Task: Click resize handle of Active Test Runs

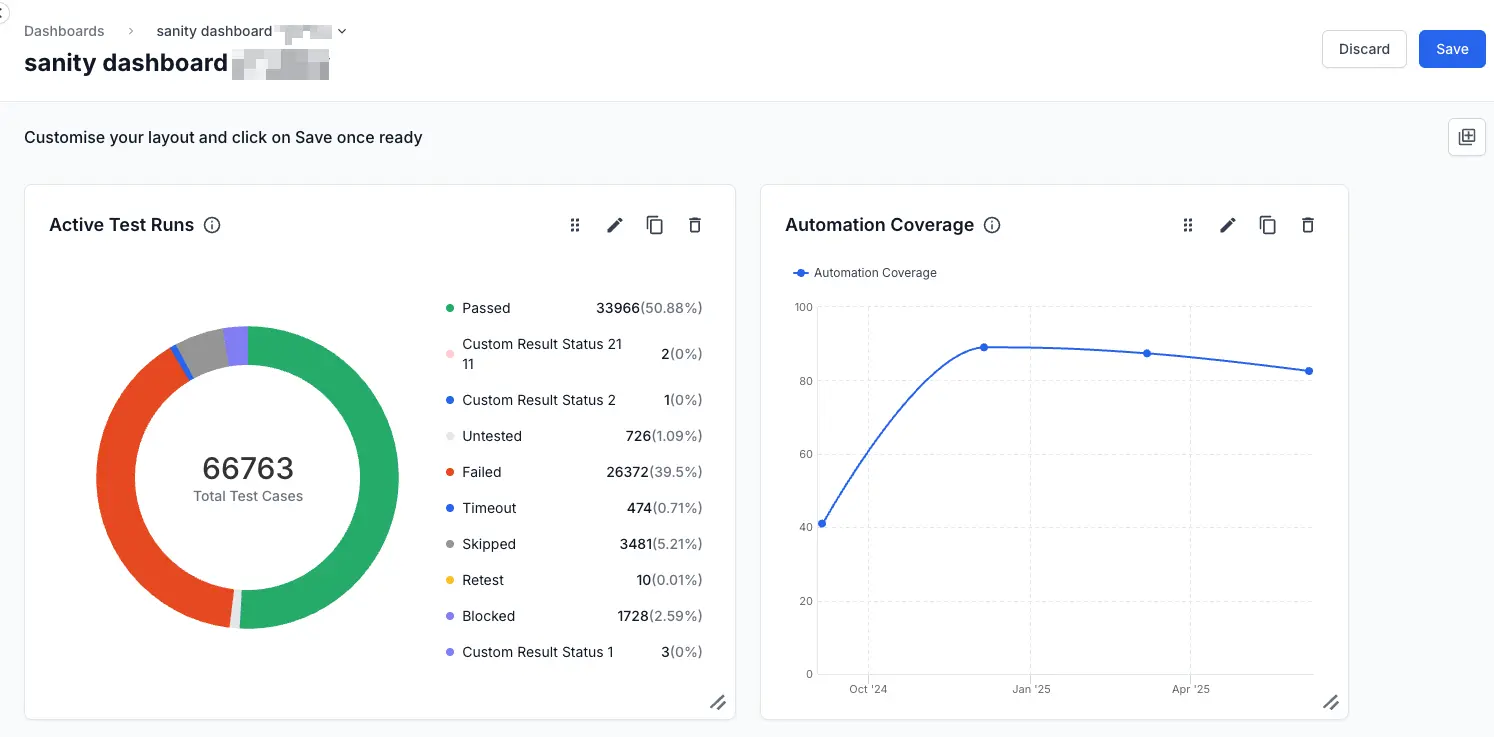Action: [718, 702]
